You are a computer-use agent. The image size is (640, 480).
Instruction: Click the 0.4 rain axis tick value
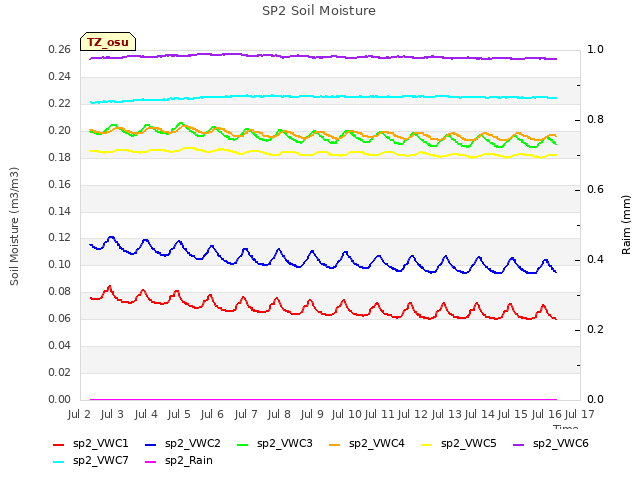[595, 260]
